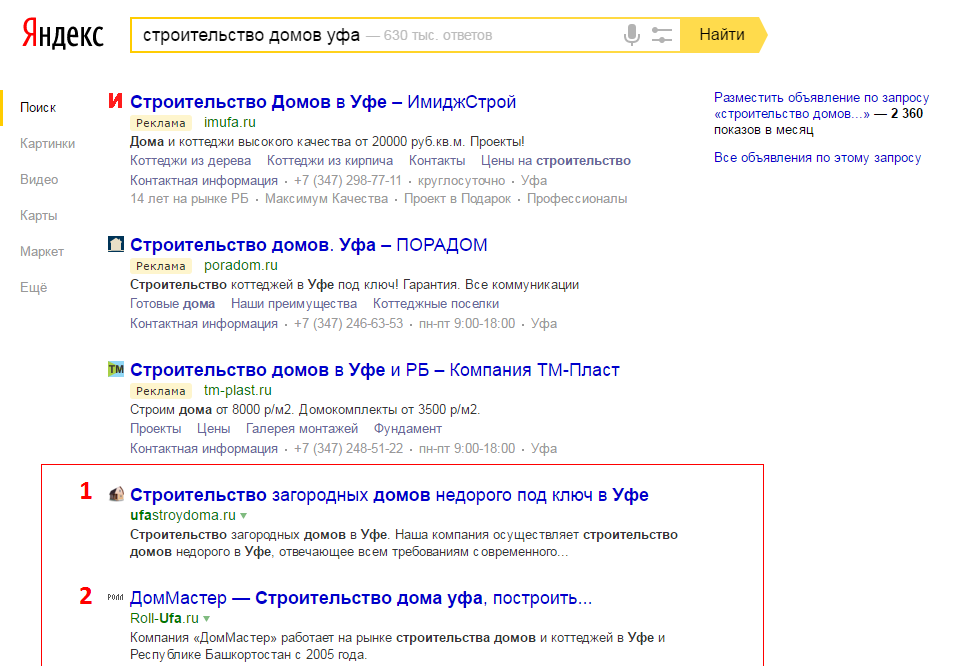
Task: Select the Поиск sidebar tab
Action: point(38,108)
